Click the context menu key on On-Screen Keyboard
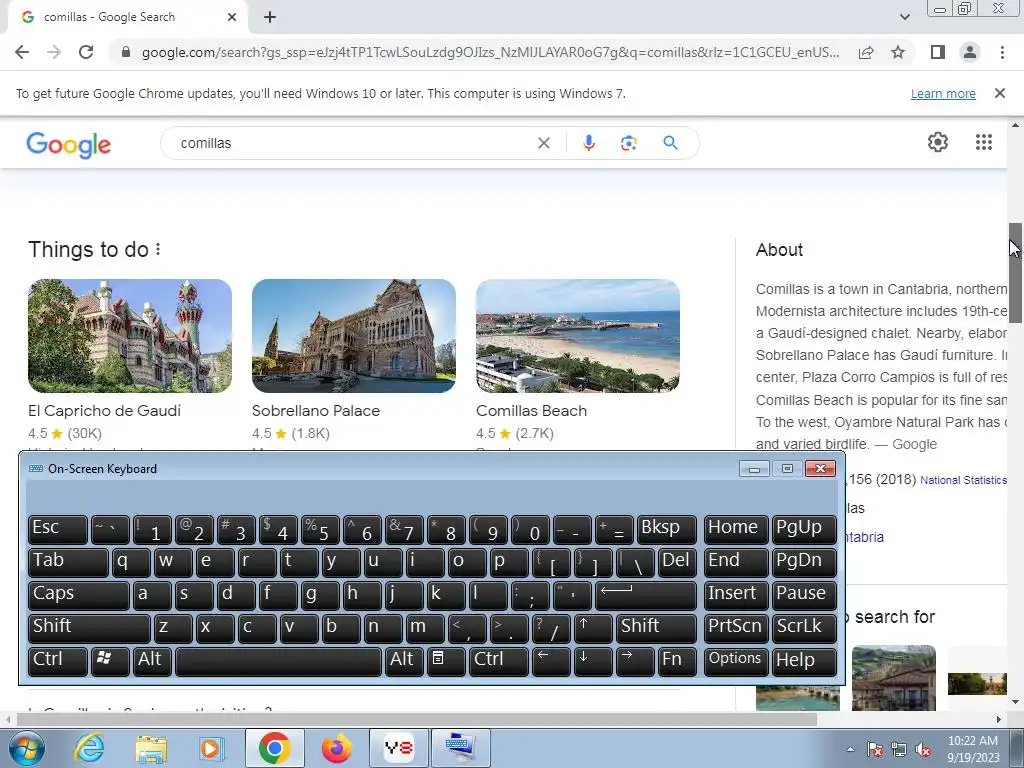The height and width of the screenshot is (768, 1024). [446, 660]
